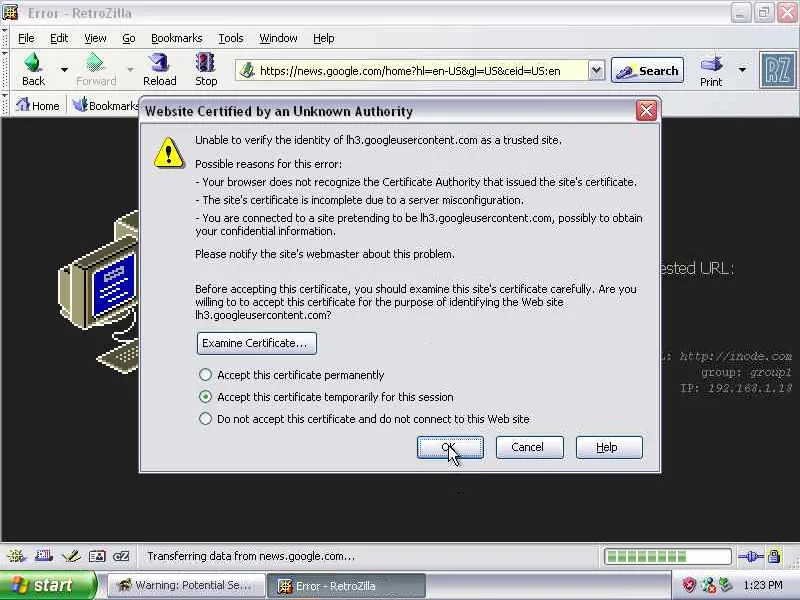800x600 pixels.
Task: Open the Navigator component icon in the status bar
Action: (x=16, y=556)
